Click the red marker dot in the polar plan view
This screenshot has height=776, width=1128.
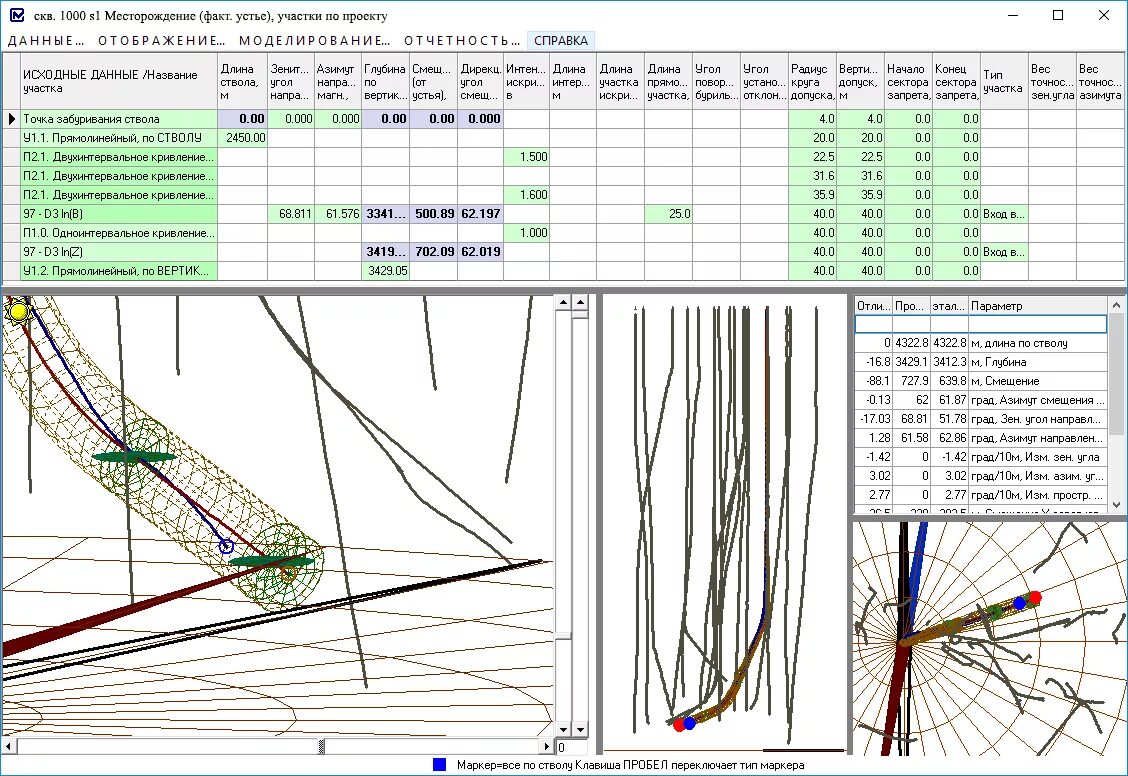coord(1034,597)
